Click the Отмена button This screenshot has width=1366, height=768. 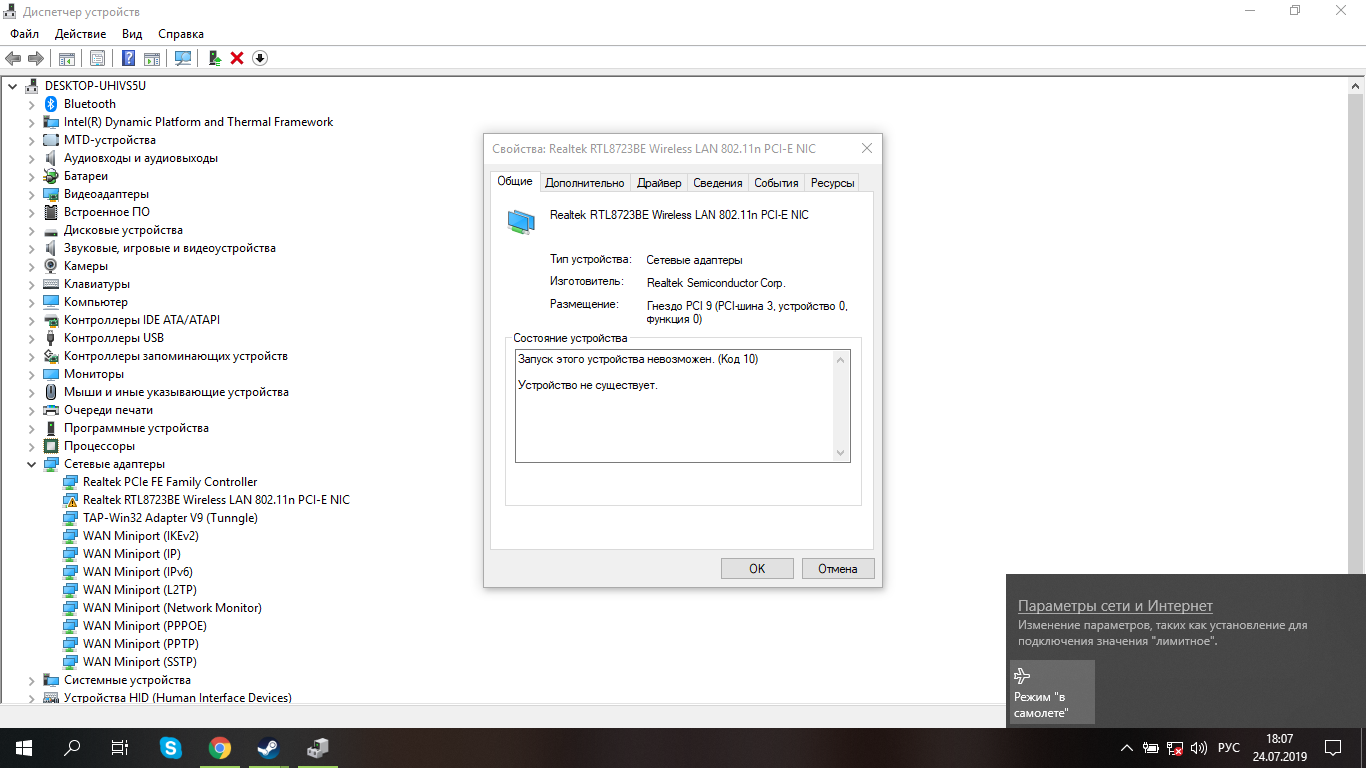tap(838, 568)
